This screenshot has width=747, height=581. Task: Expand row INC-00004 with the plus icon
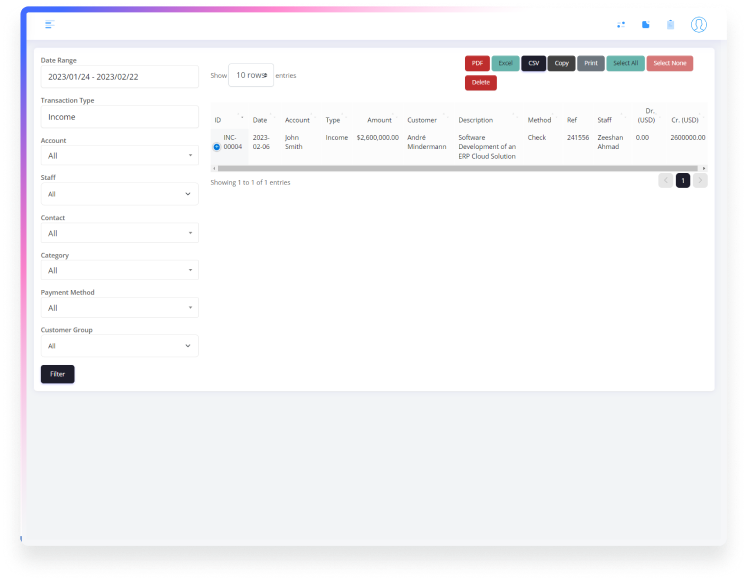click(x=217, y=147)
